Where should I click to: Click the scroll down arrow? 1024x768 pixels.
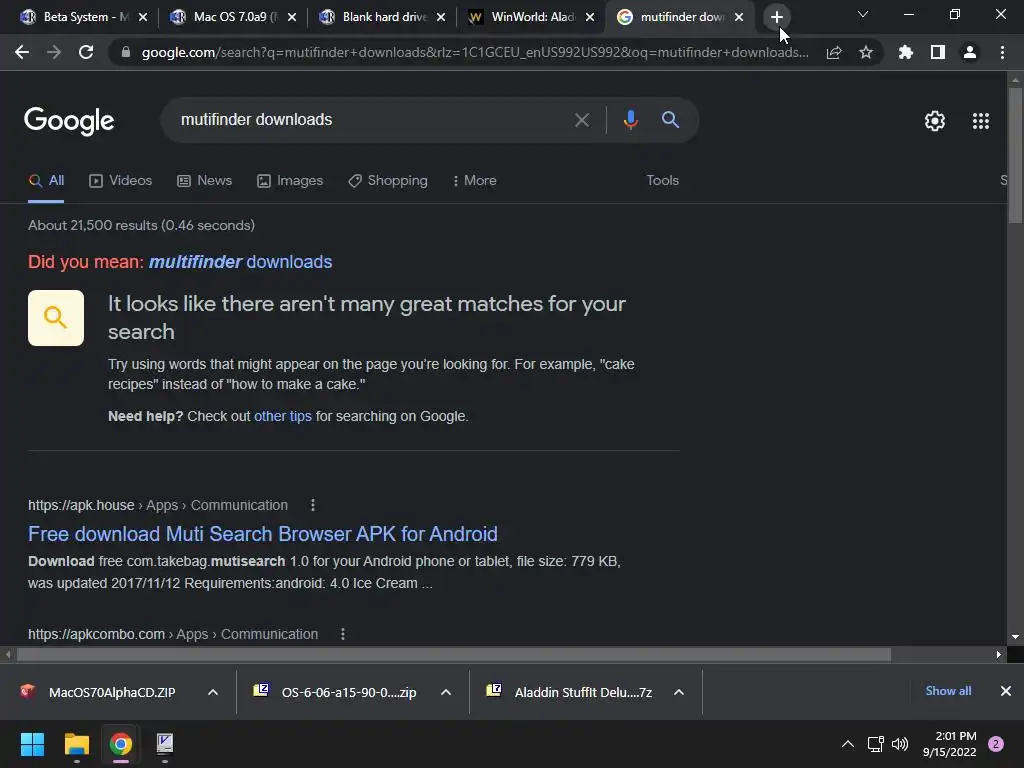tap(1015, 637)
